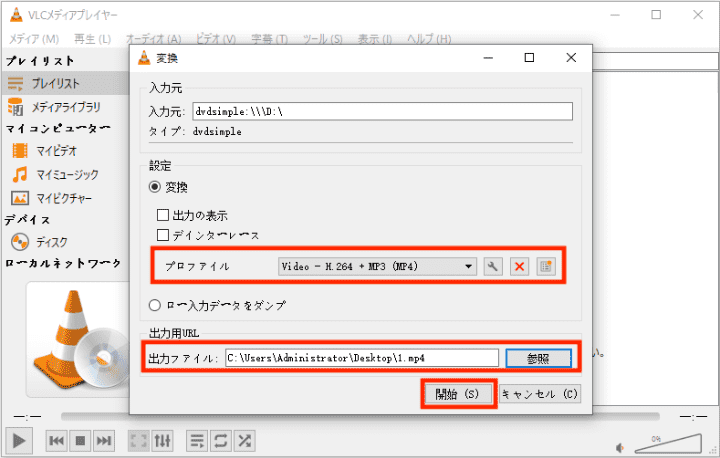720x458 pixels.
Task: Open オーディオ (A) menu
Action: (153, 39)
